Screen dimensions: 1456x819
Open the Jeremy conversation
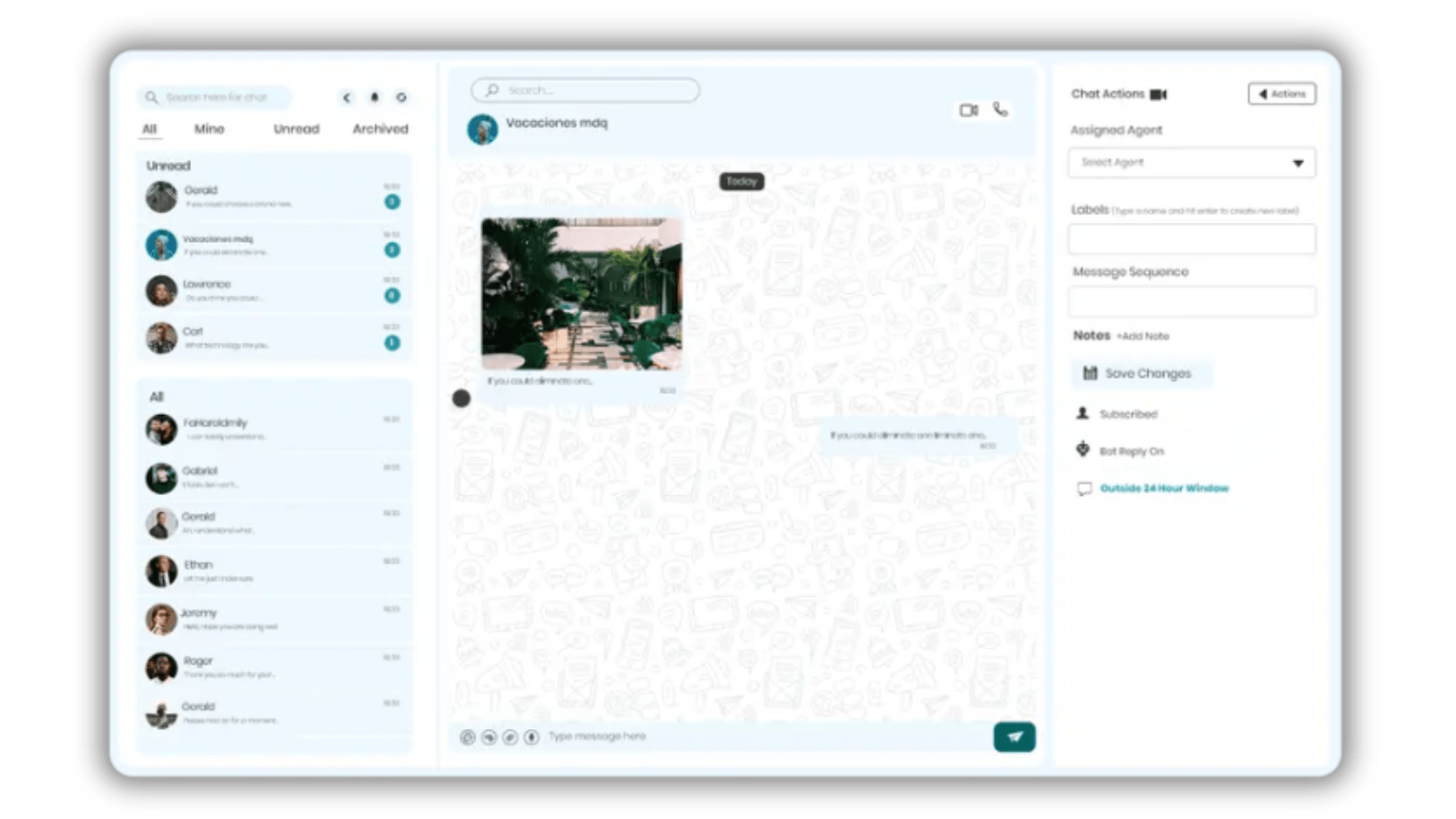tap(274, 620)
